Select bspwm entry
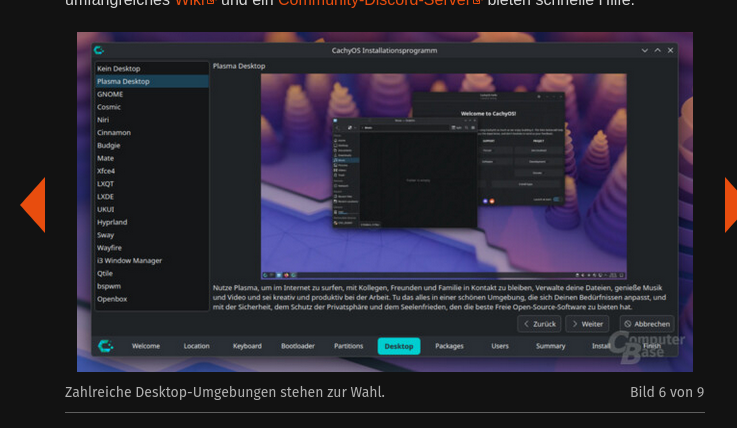This screenshot has height=428, width=737. pos(152,286)
